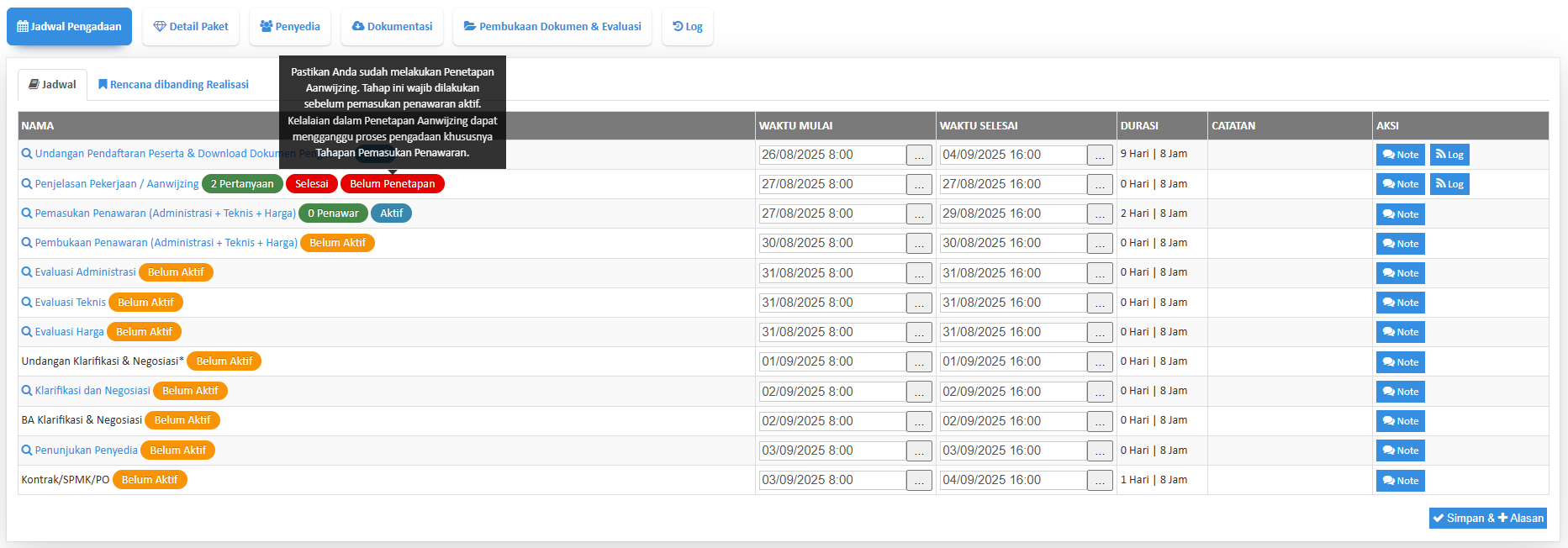Open the Dokumentasi tab
The image size is (1568, 548).
coord(392,27)
